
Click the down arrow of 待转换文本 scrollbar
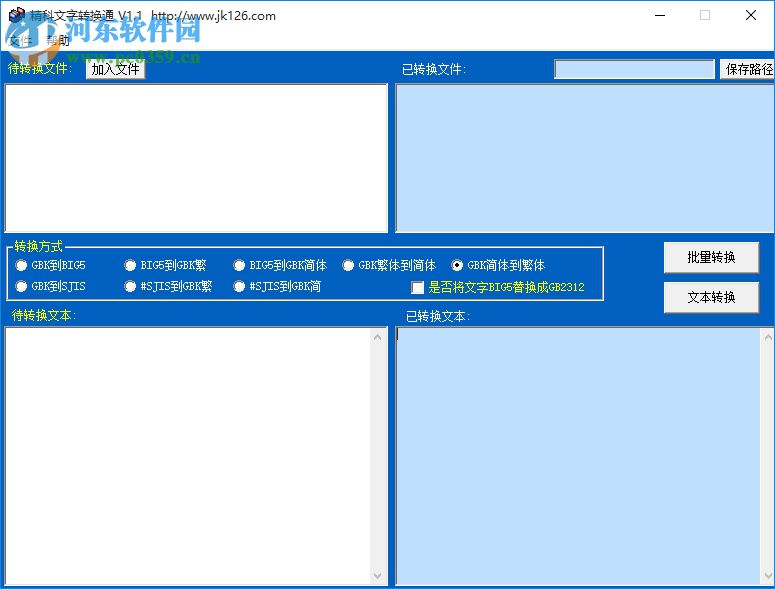coord(378,576)
